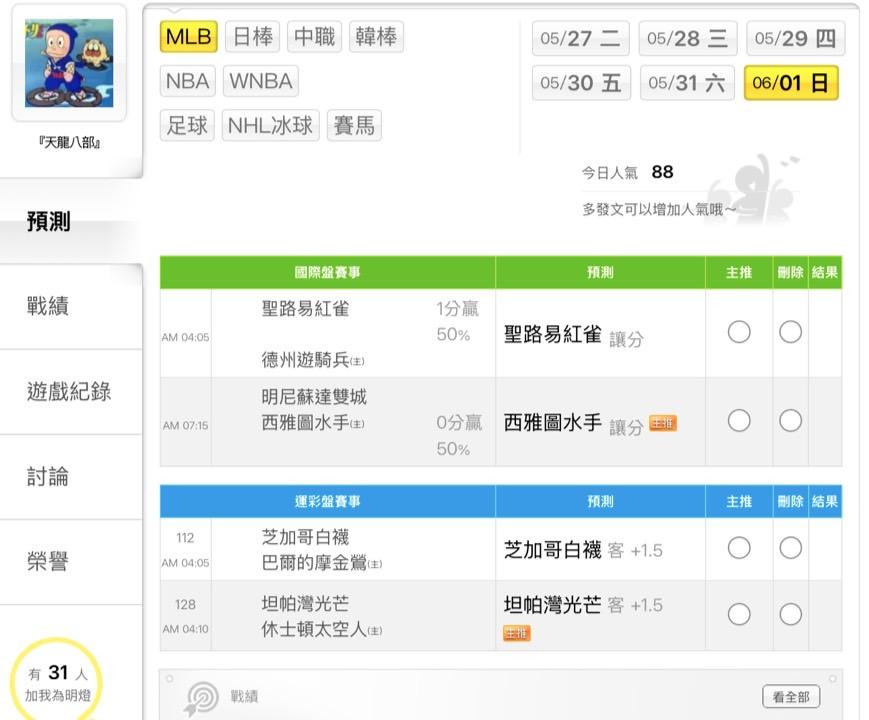
Task: Select delete radio for 西雅圖水手 prediction
Action: click(x=790, y=421)
